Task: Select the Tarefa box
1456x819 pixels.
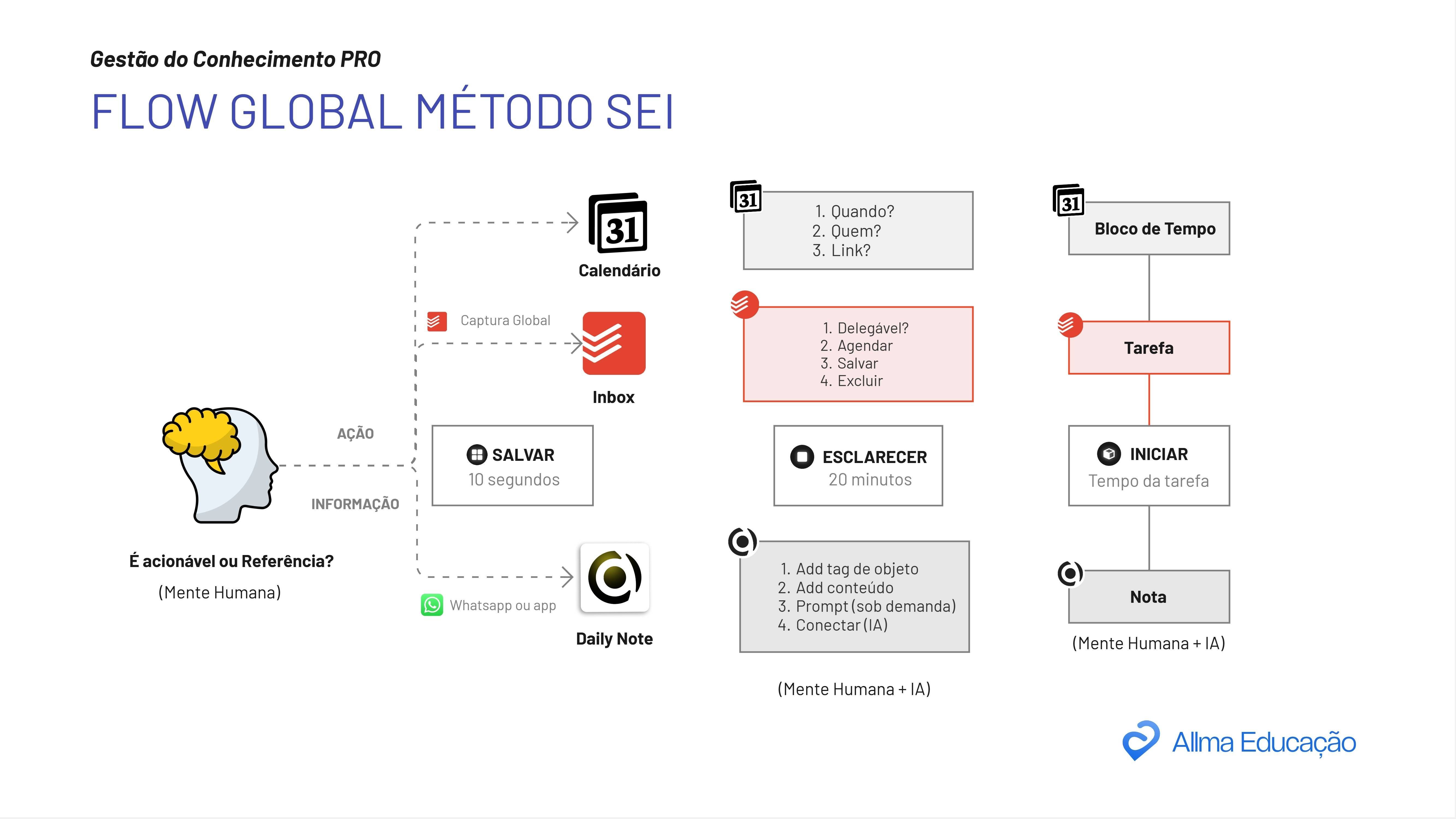Action: (x=1149, y=348)
